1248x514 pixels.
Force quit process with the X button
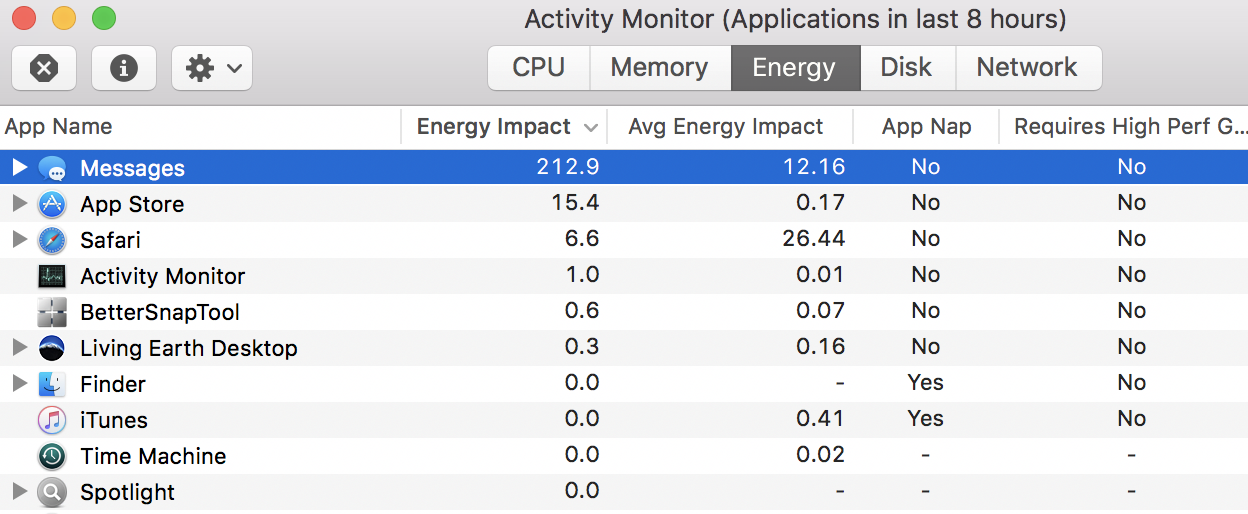coord(44,68)
